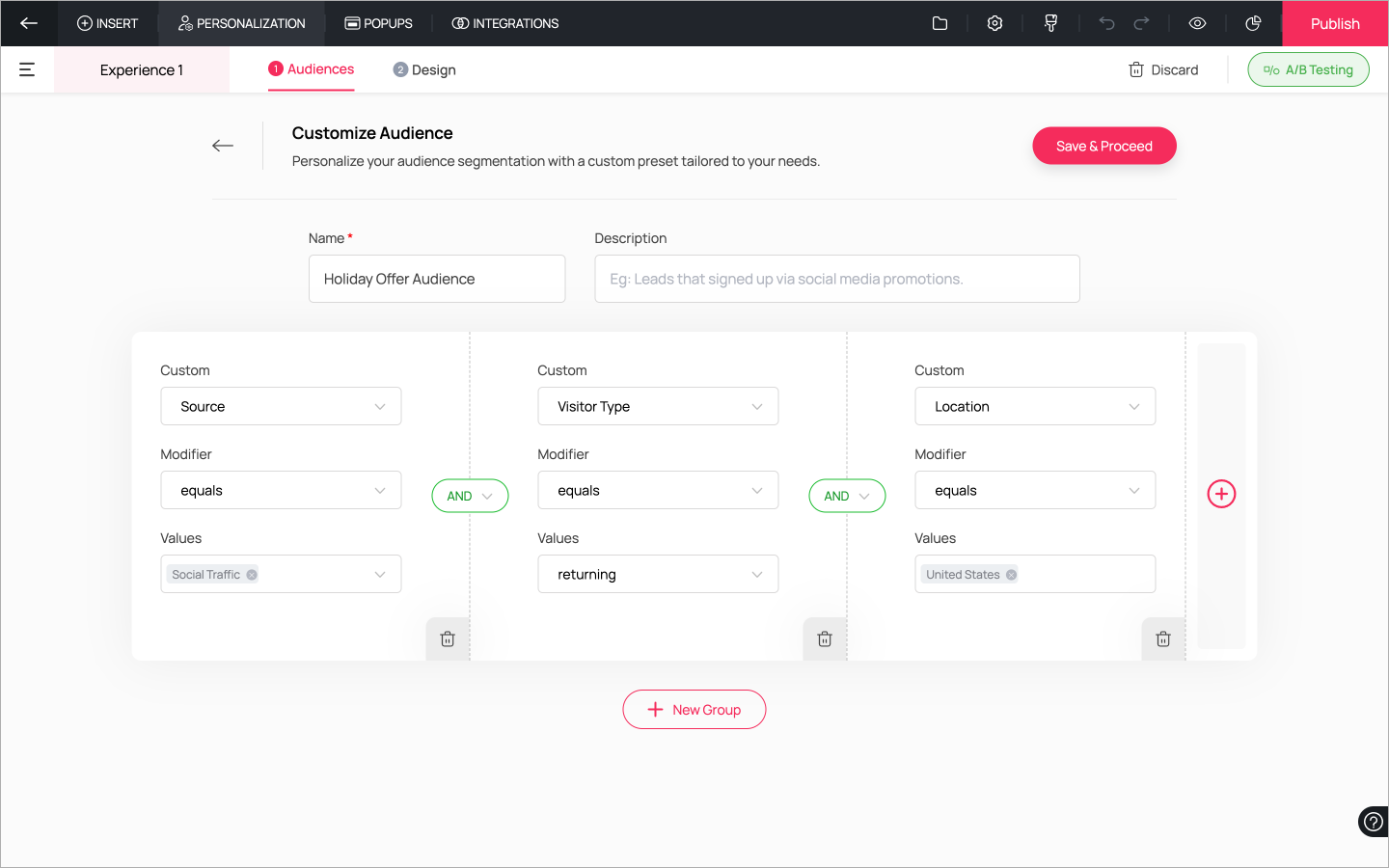
Task: Click the paint brush style icon
Action: [1050, 23]
